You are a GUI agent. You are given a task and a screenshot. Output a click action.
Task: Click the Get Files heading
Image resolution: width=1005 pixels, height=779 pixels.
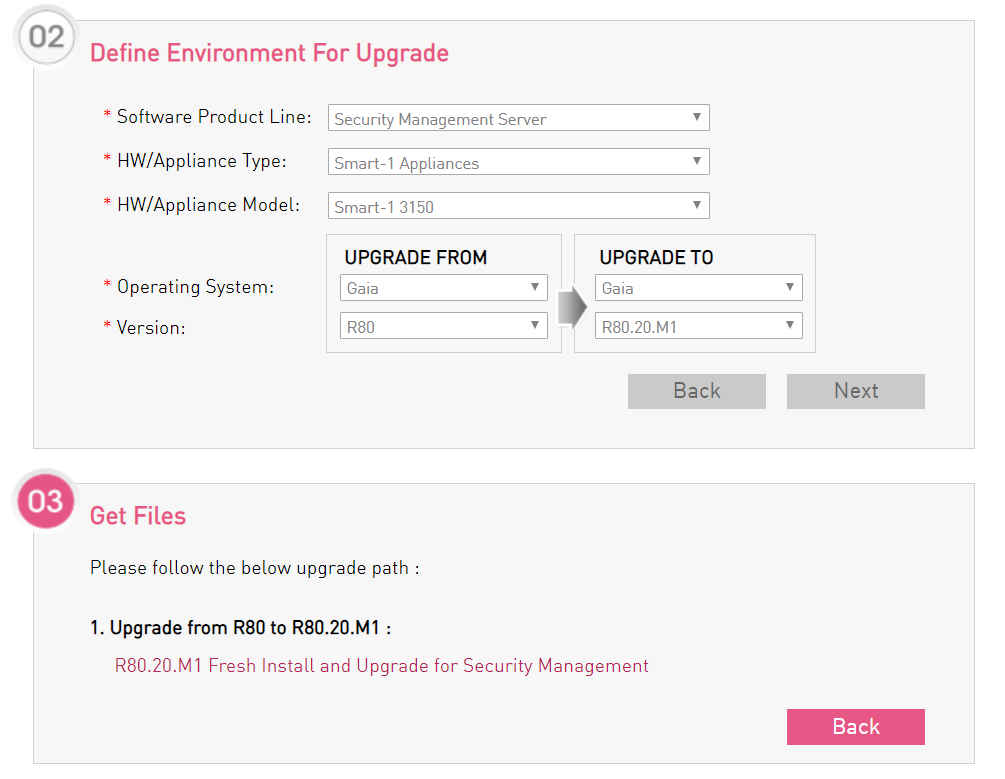[138, 516]
